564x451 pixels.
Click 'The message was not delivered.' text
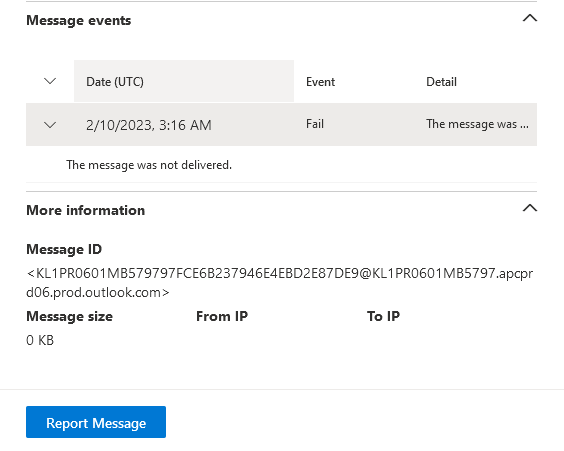point(149,165)
